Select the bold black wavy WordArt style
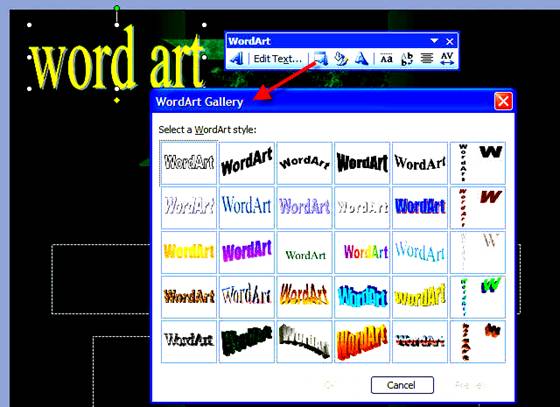The width and height of the screenshot is (560, 407). (x=362, y=163)
